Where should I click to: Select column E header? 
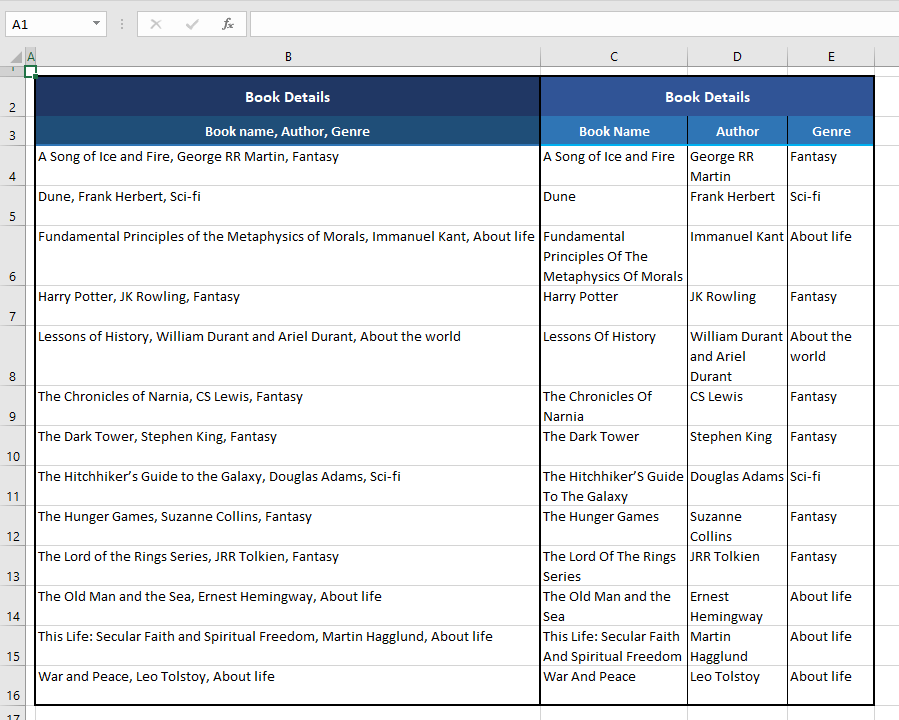click(830, 57)
